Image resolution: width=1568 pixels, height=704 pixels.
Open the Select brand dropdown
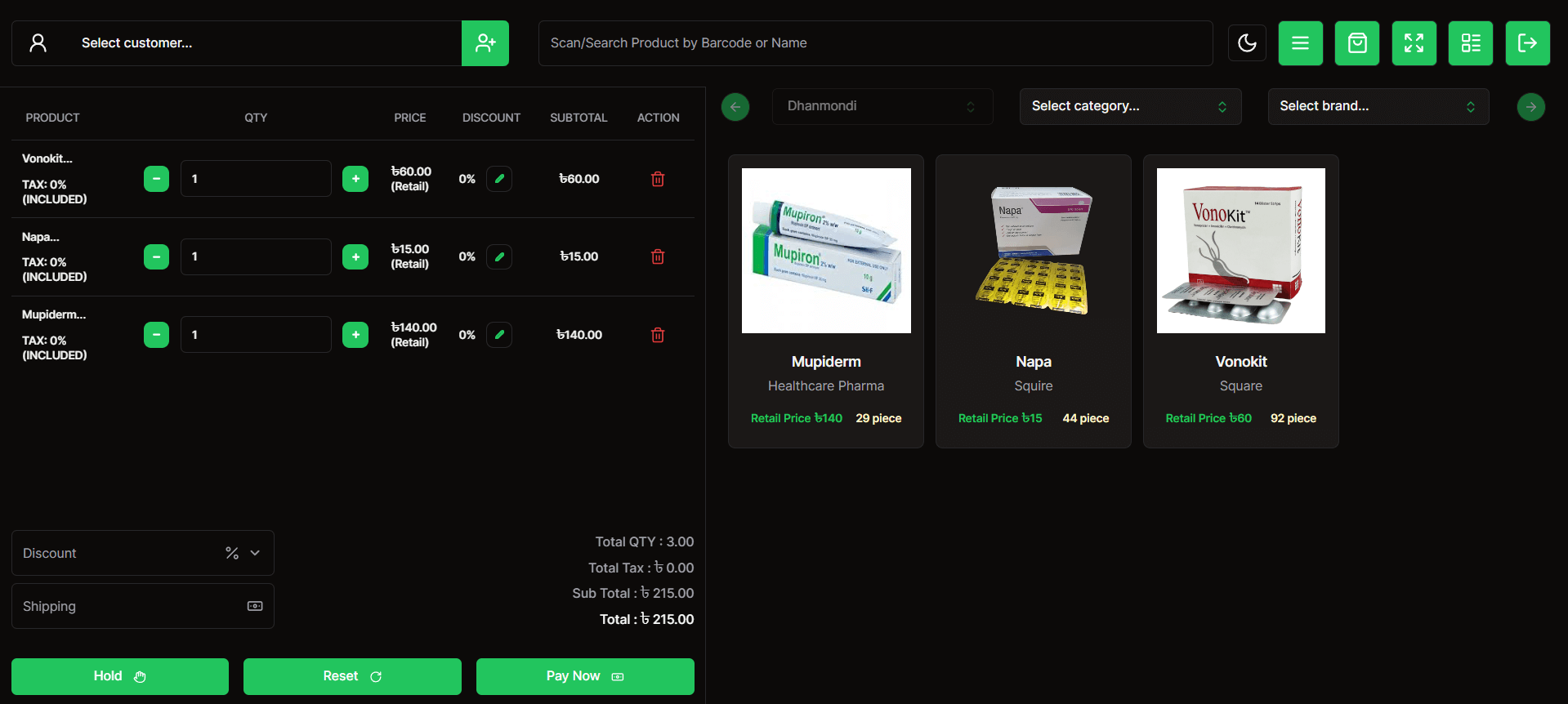(1378, 106)
